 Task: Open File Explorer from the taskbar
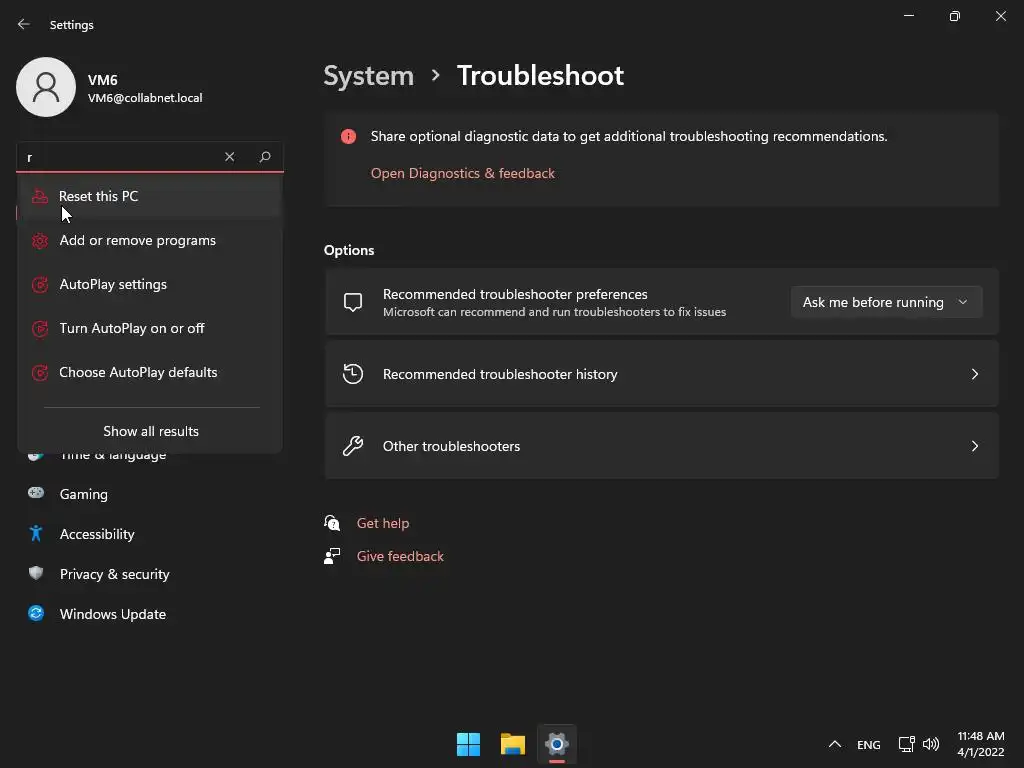coord(513,744)
